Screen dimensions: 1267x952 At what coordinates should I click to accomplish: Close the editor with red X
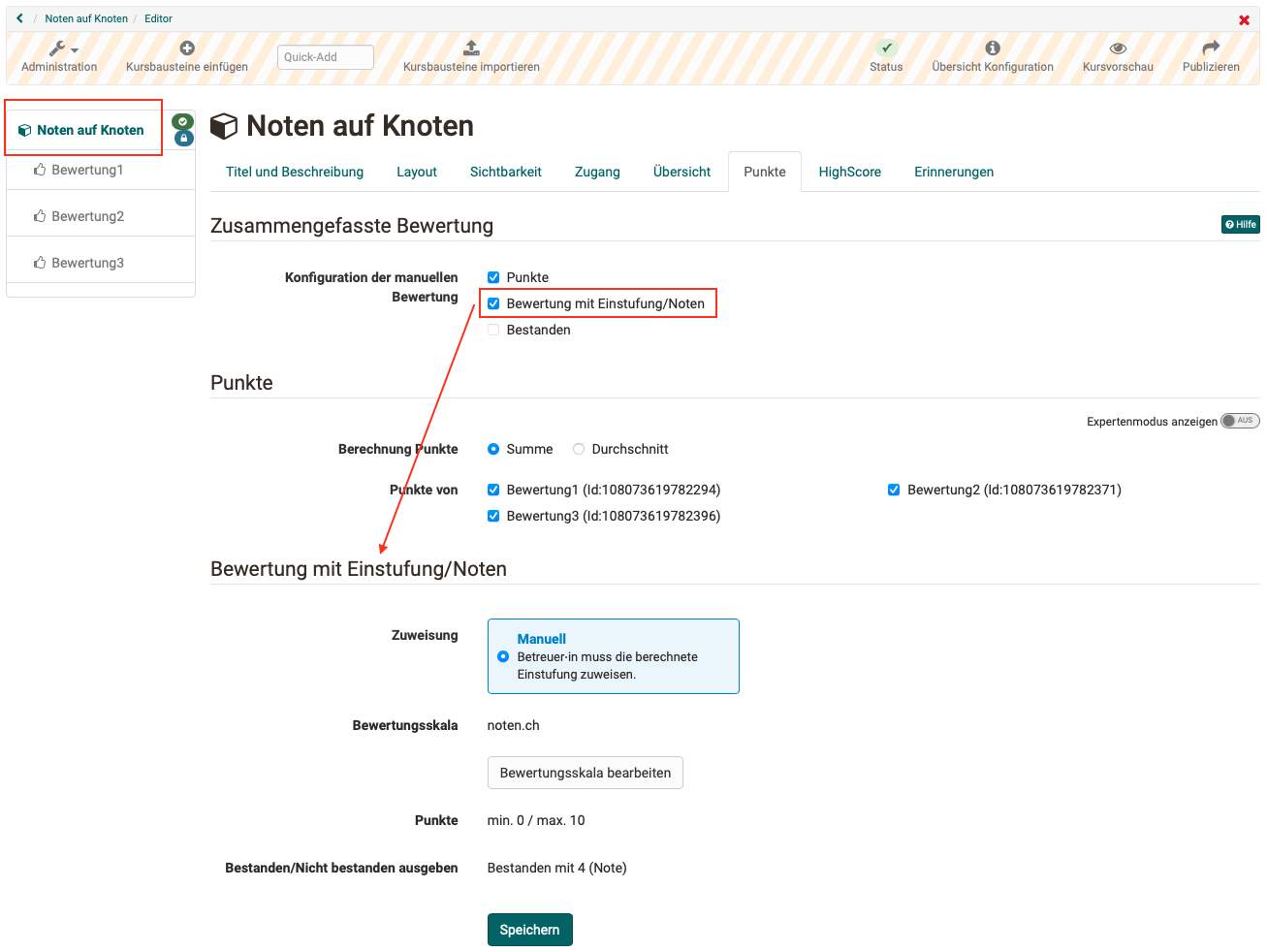(1244, 20)
